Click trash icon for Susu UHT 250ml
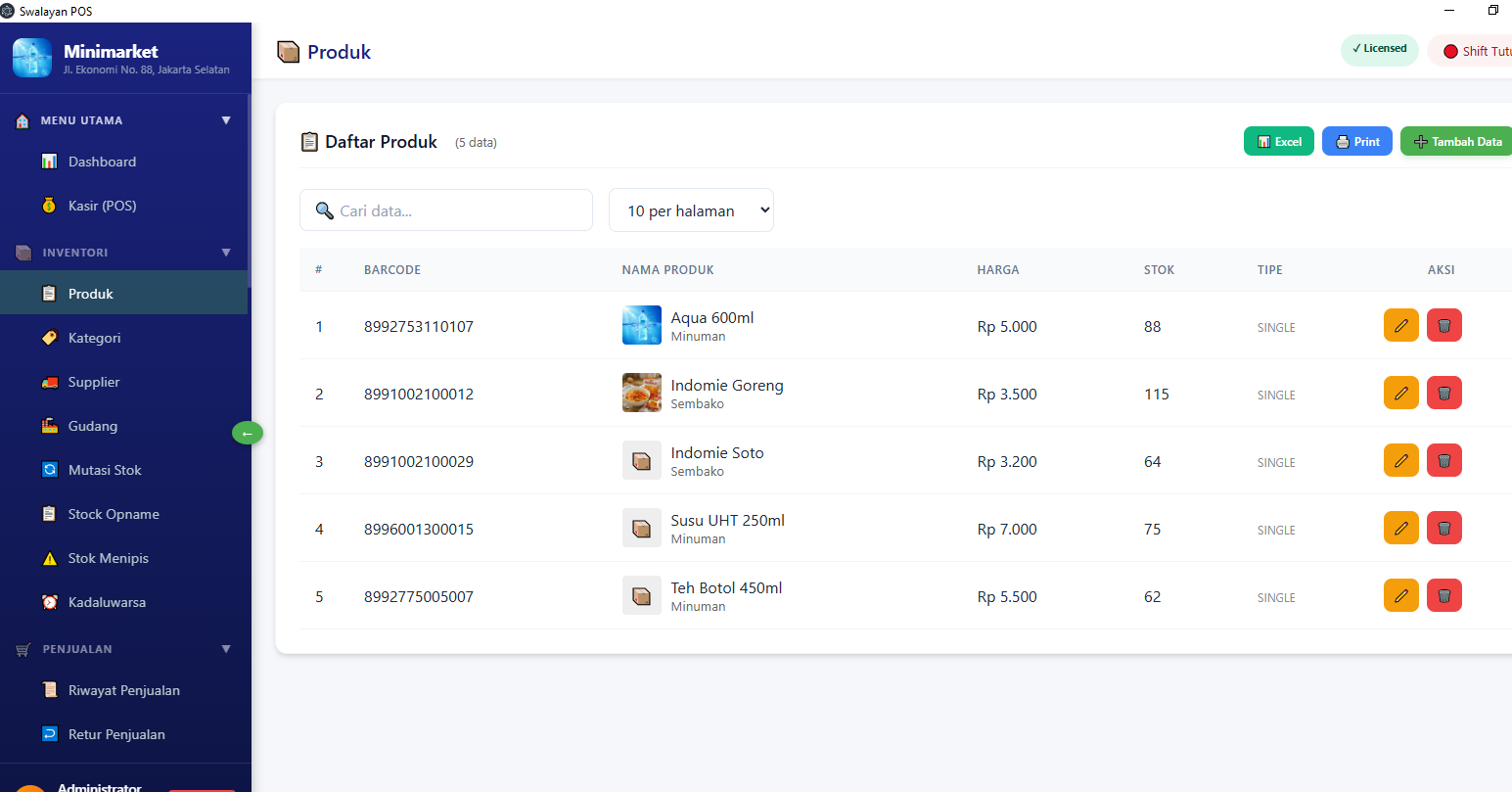 click(x=1443, y=528)
